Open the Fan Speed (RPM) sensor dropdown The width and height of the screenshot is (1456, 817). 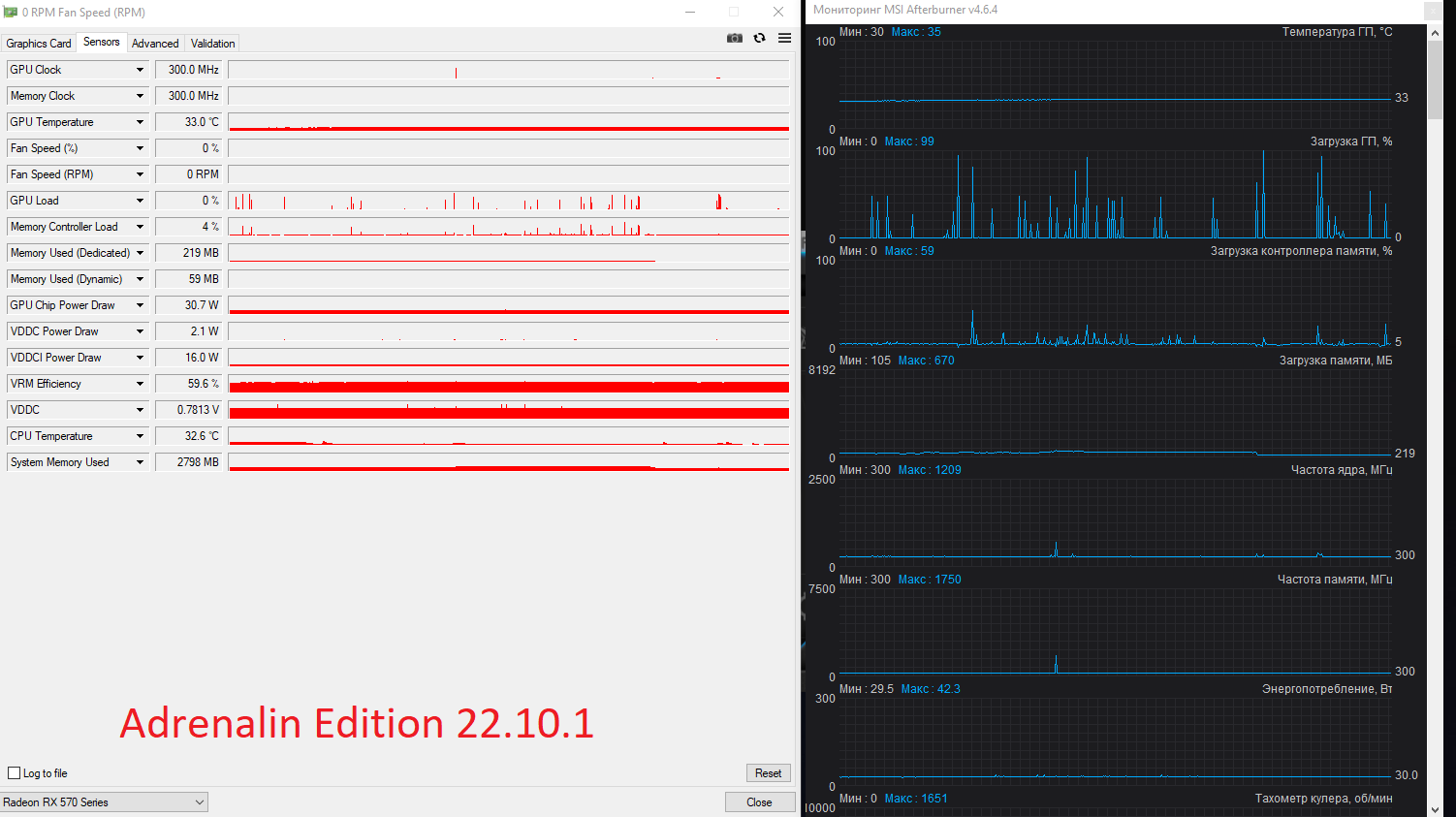click(x=140, y=174)
